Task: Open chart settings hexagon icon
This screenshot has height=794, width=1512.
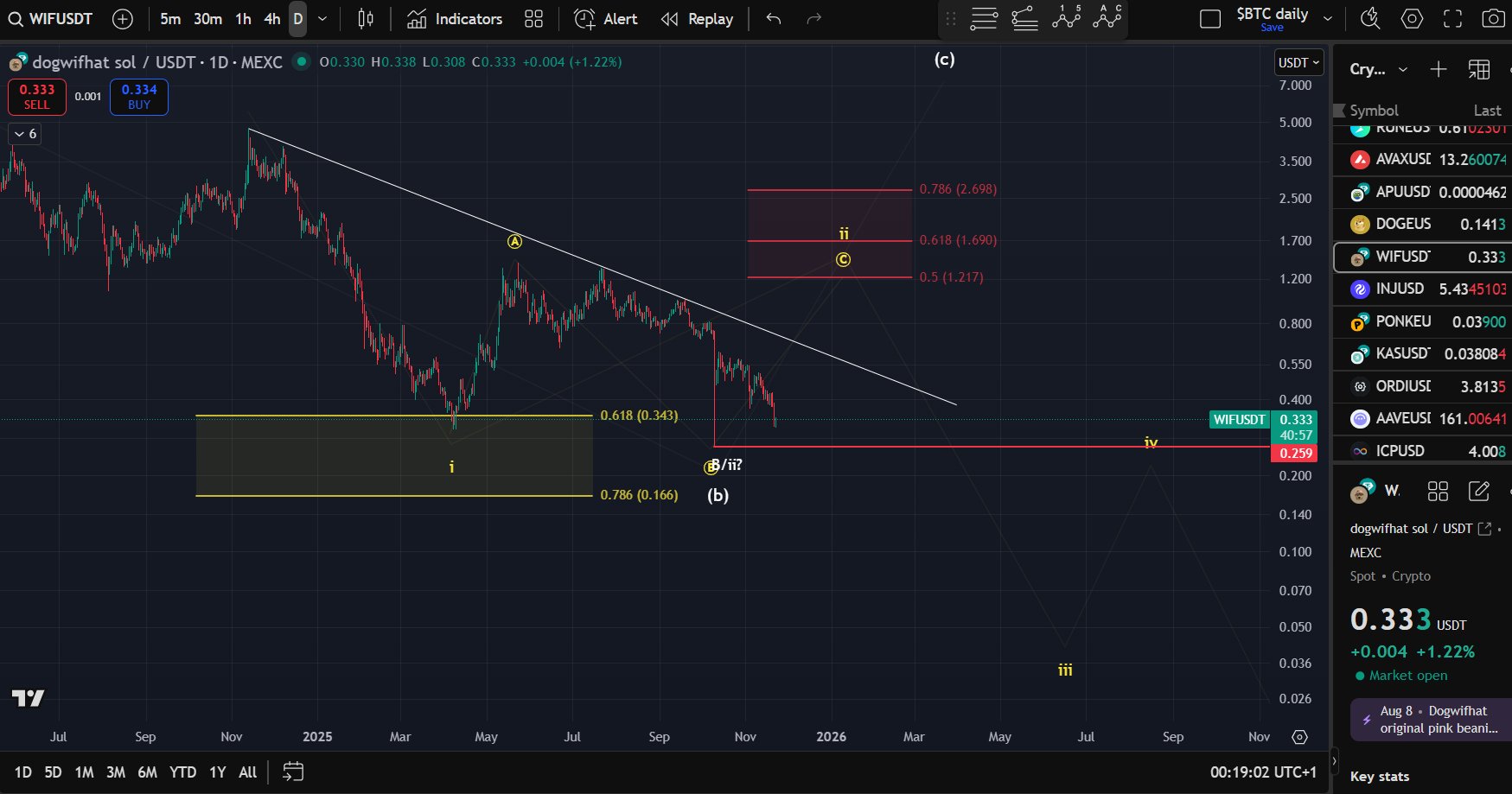Action: tap(1412, 19)
